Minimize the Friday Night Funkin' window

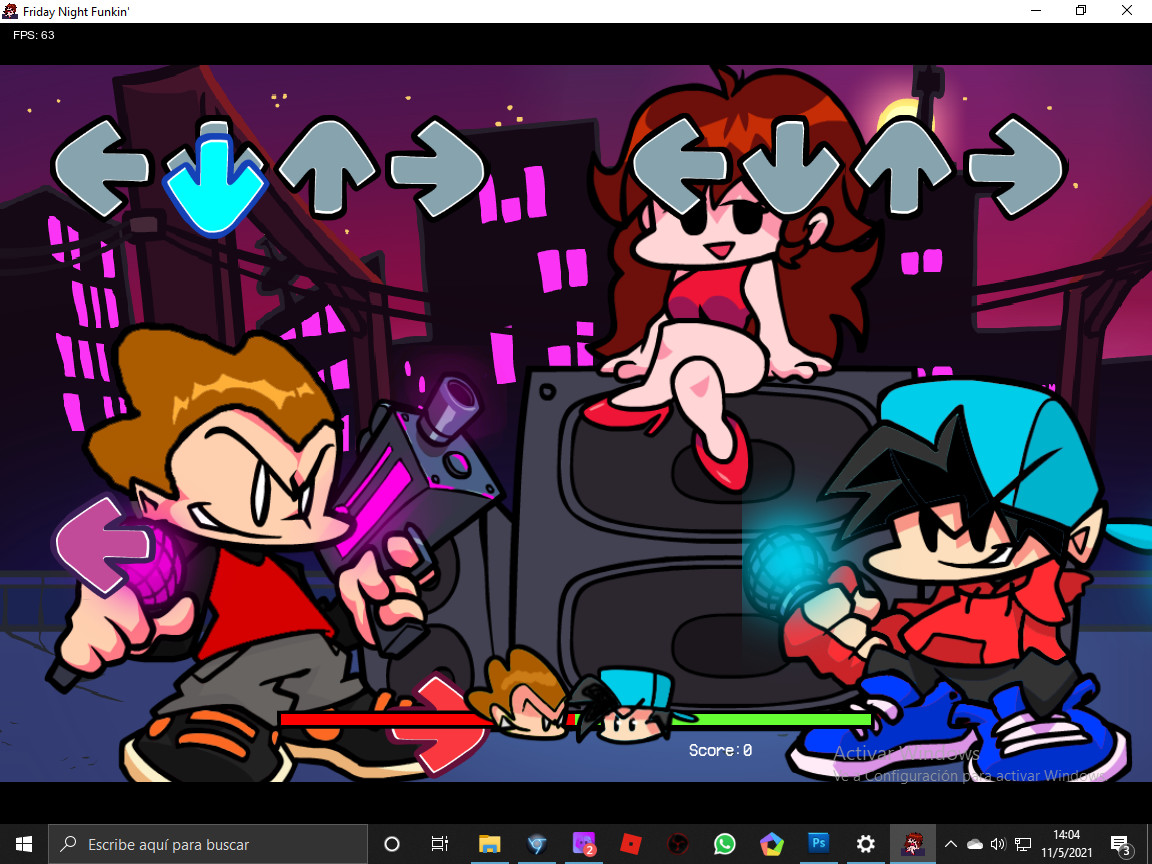pos(1037,11)
